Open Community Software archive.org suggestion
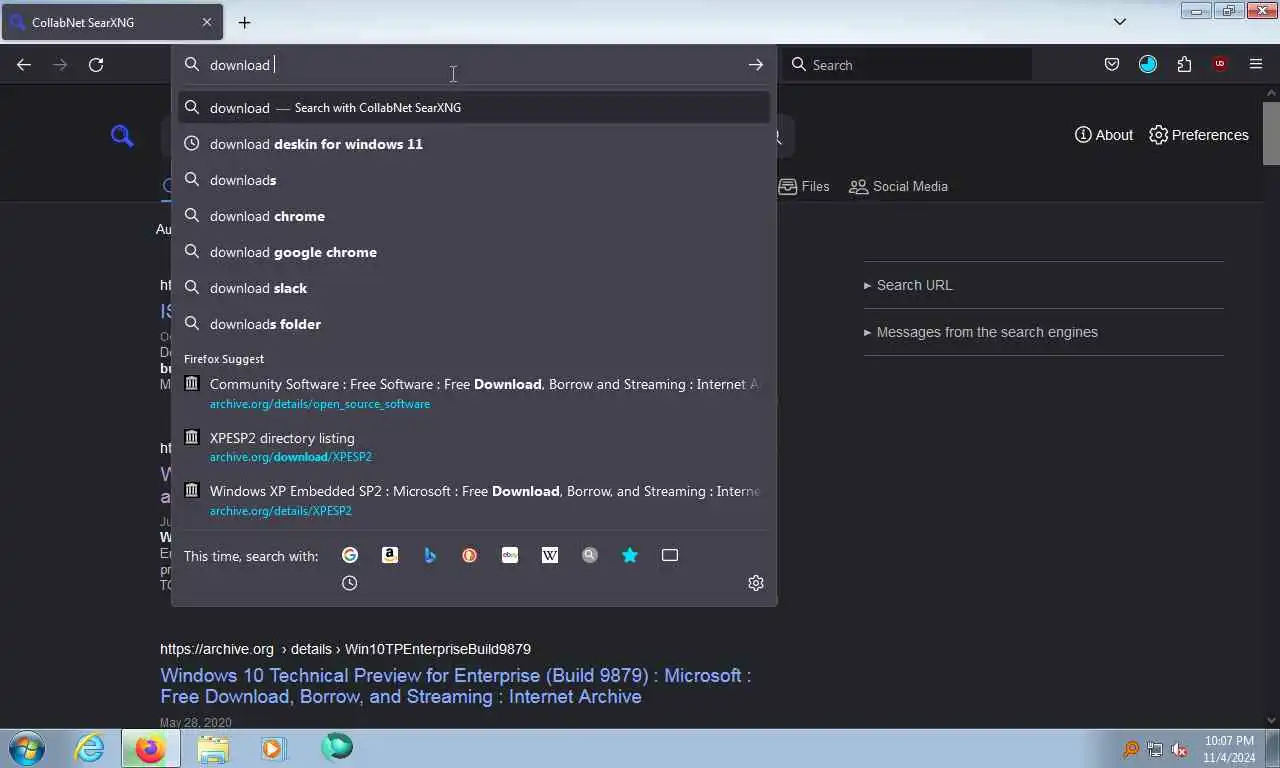Image resolution: width=1280 pixels, height=768 pixels. pyautogui.click(x=474, y=393)
